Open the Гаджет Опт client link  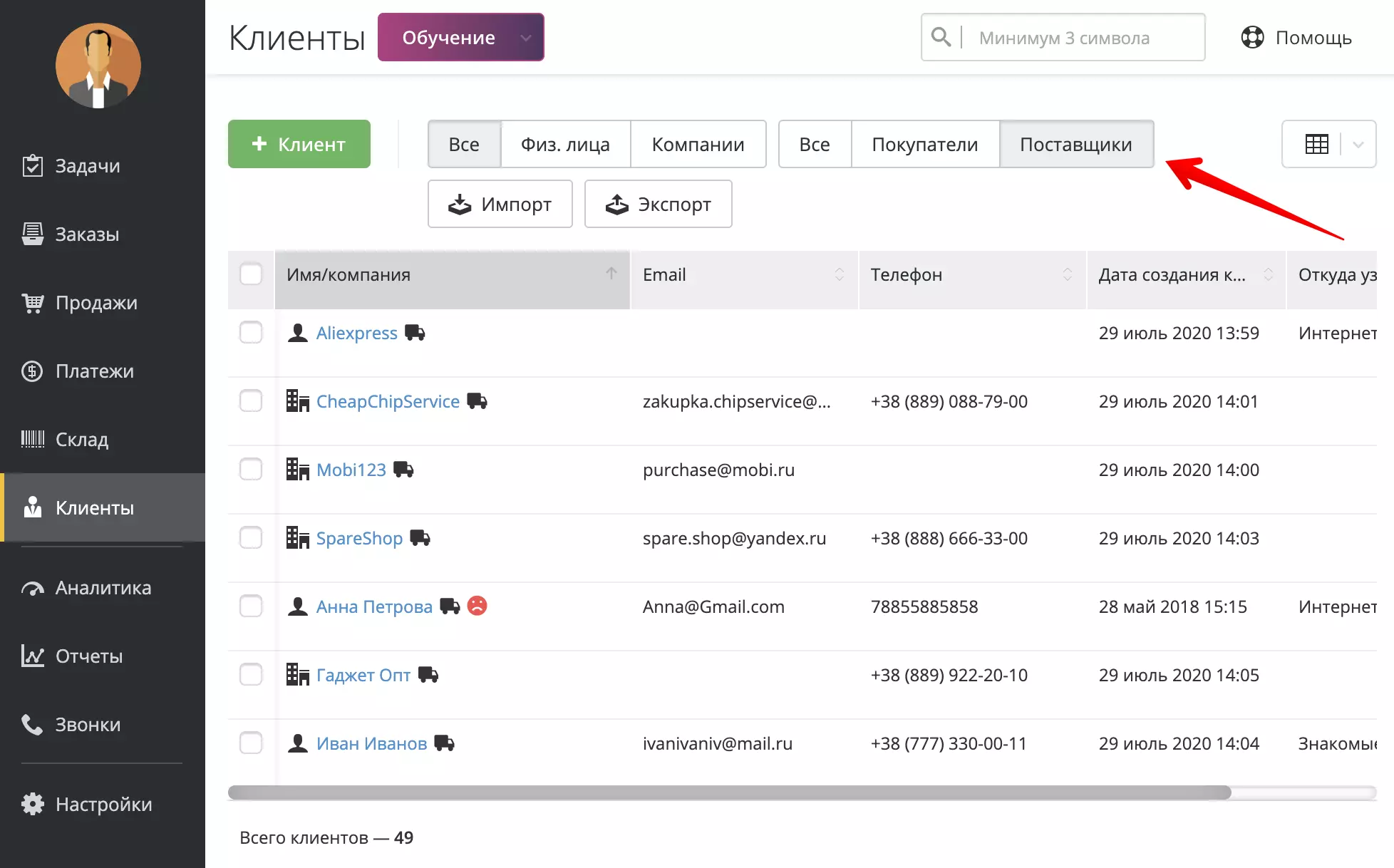tap(363, 675)
